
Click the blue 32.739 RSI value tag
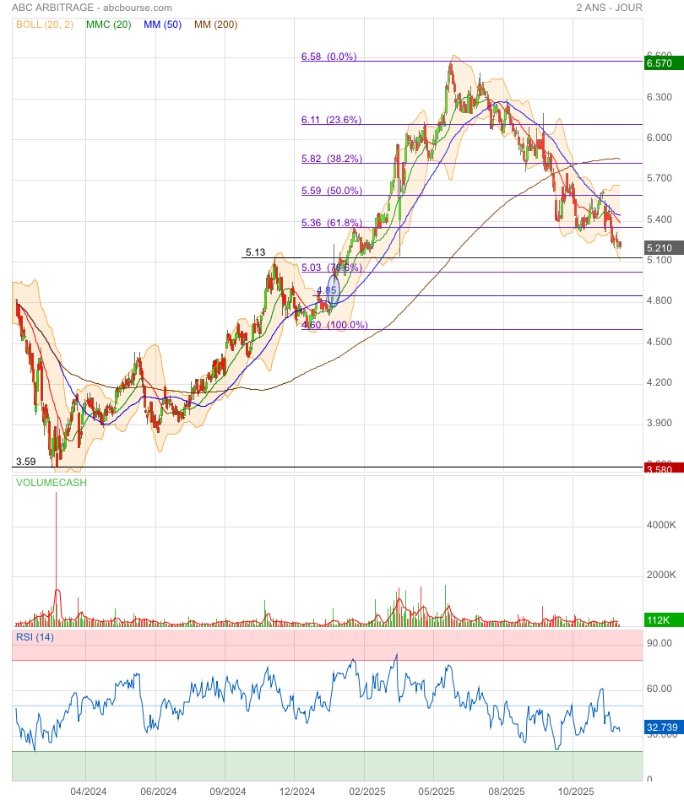pos(662,728)
